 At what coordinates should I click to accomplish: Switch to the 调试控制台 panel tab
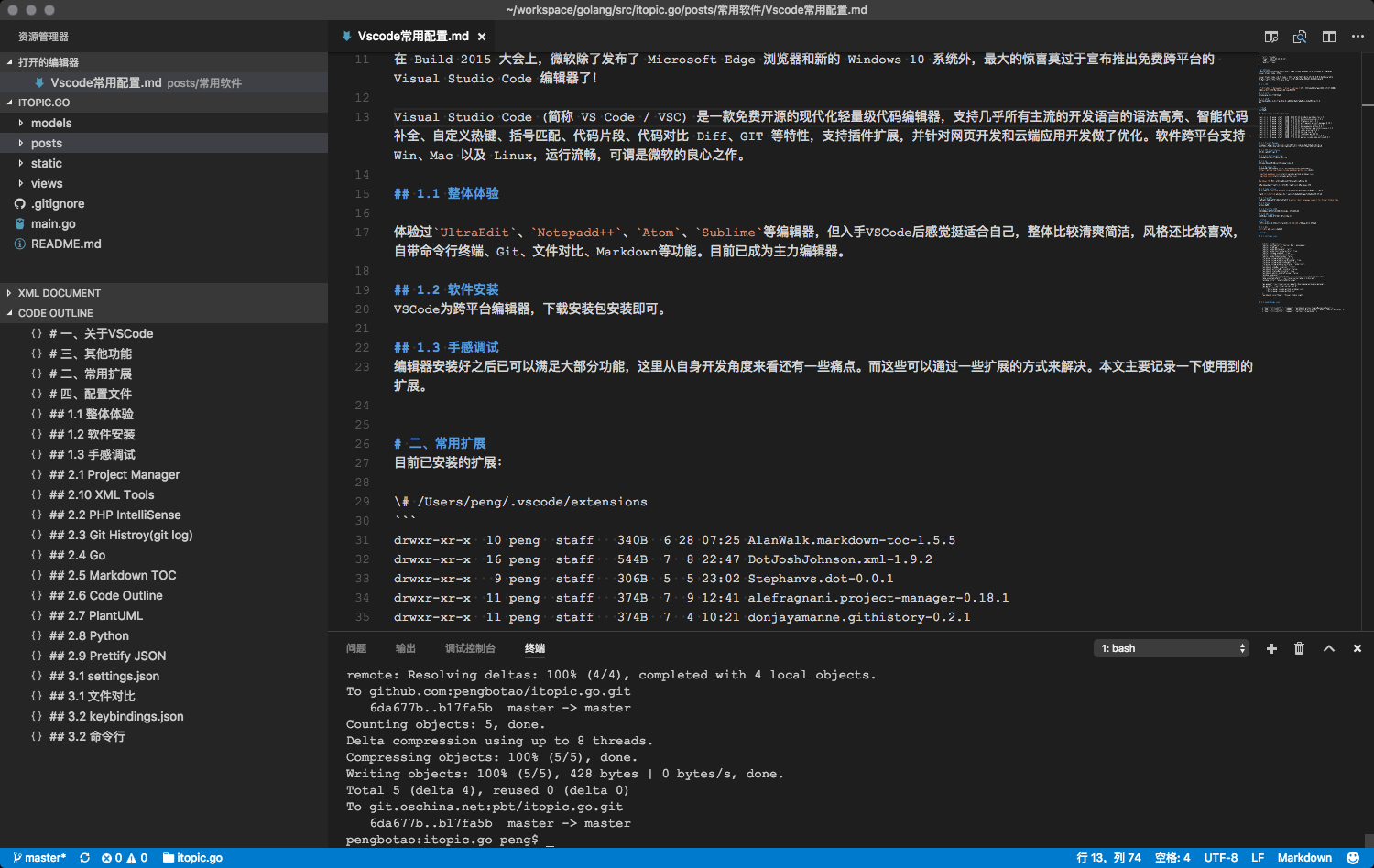point(470,648)
